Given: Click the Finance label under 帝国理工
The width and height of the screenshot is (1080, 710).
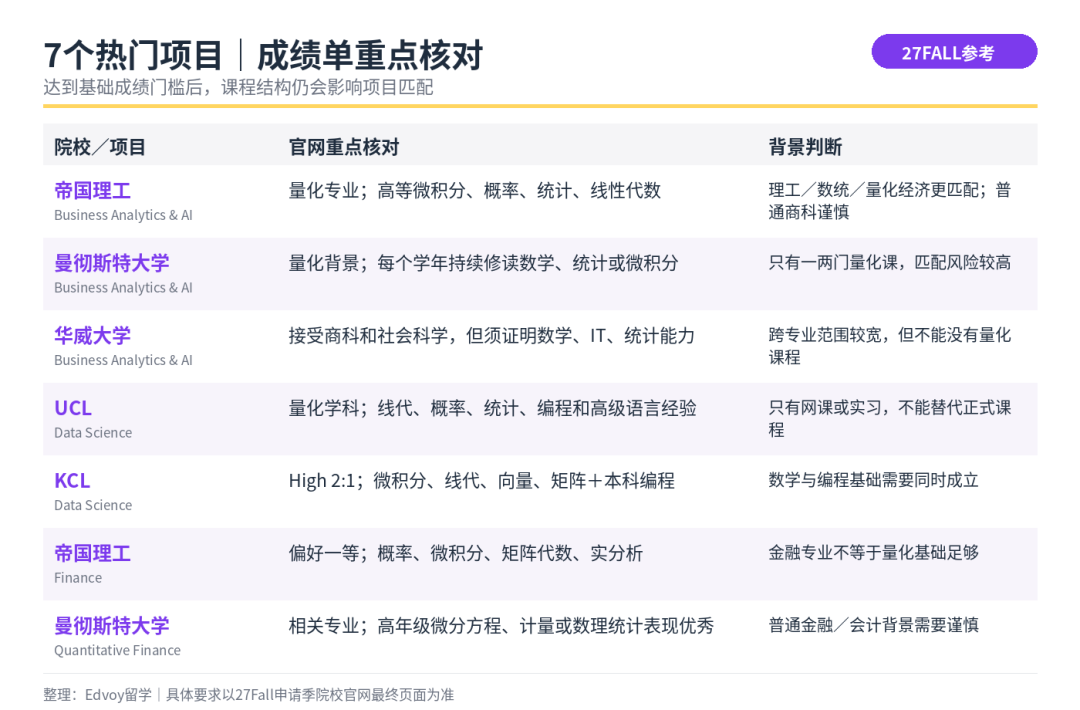Looking at the screenshot, I should coord(78,578).
